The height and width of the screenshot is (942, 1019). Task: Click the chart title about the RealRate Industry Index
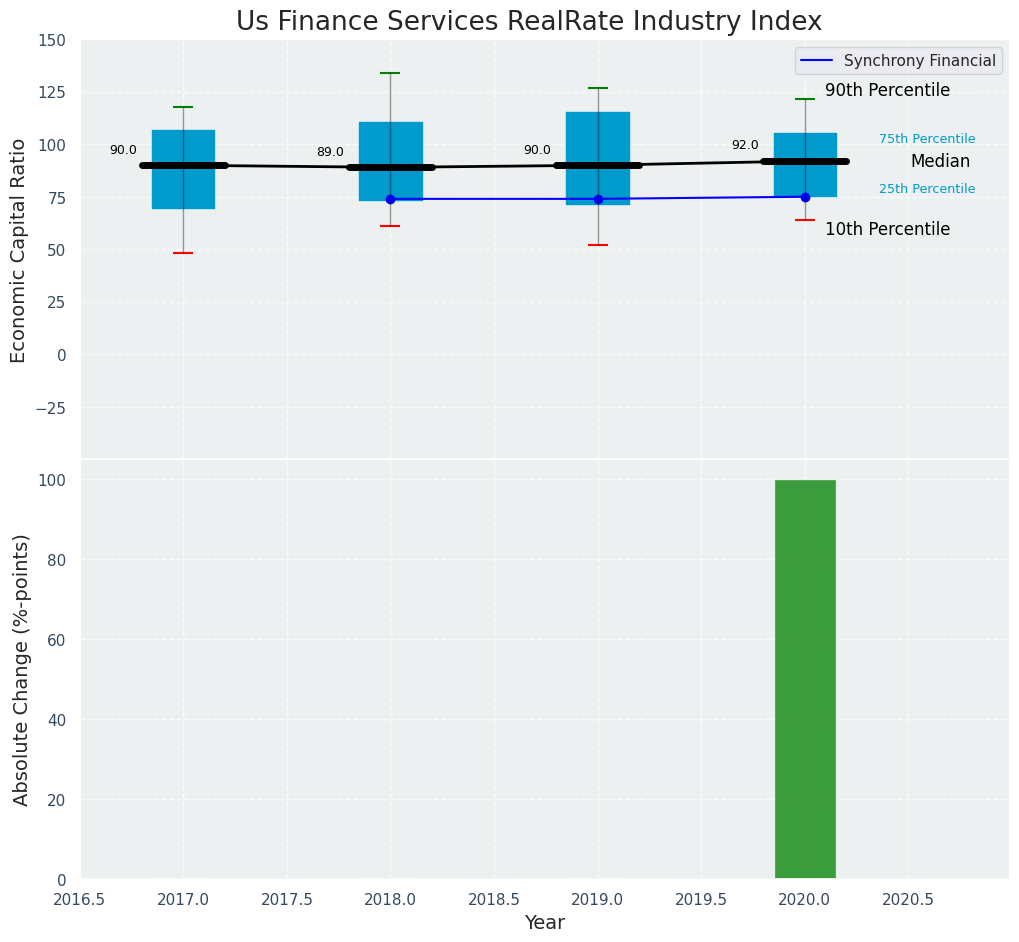529,22
